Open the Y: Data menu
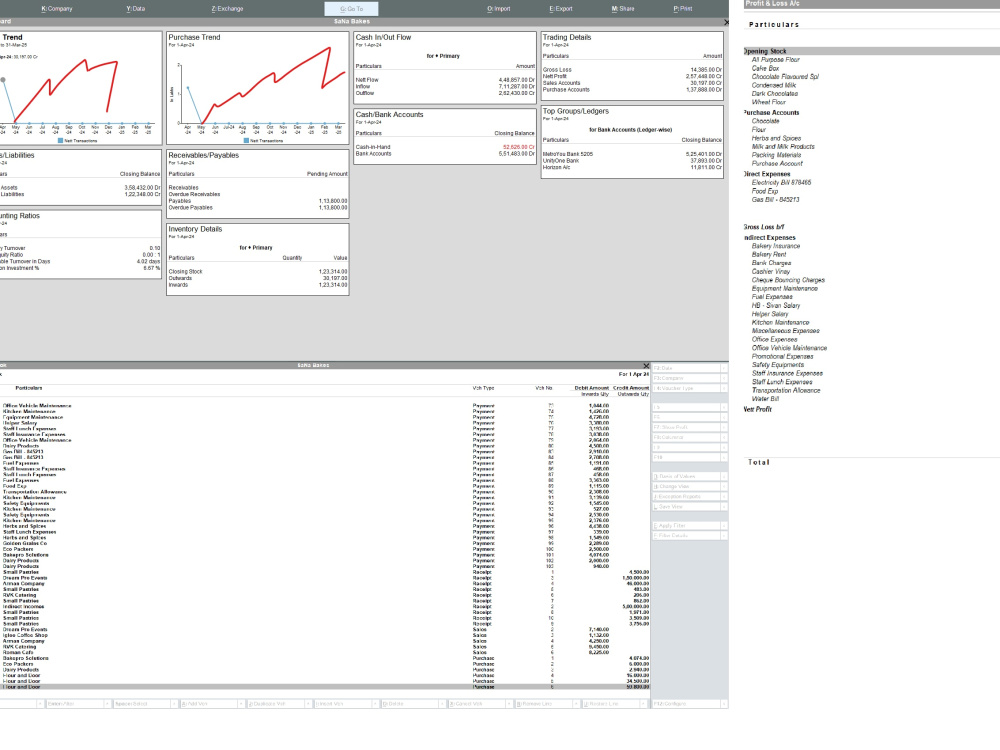1000x750 pixels. click(x=135, y=9)
